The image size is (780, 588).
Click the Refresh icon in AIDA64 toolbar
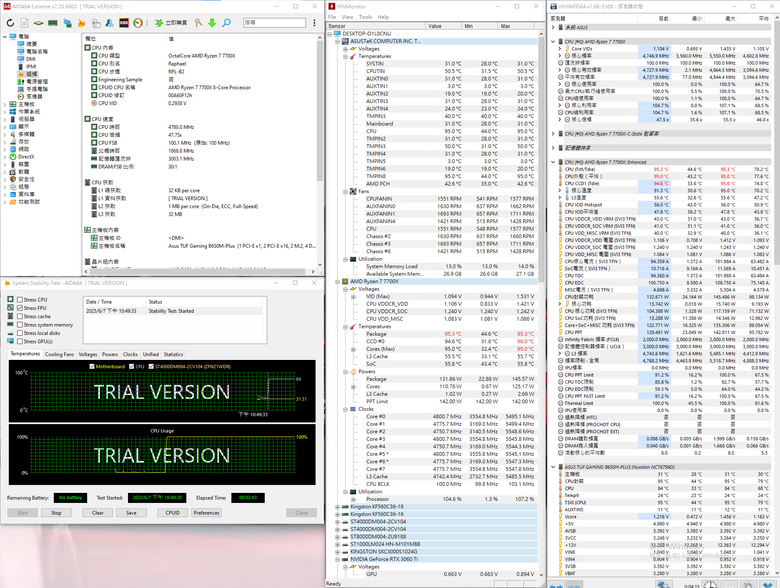click(10, 23)
